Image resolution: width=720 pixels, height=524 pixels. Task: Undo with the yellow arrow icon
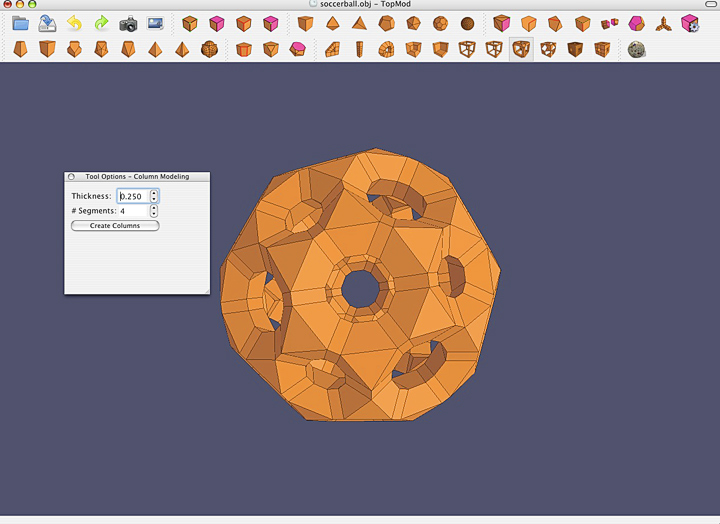pyautogui.click(x=74, y=23)
